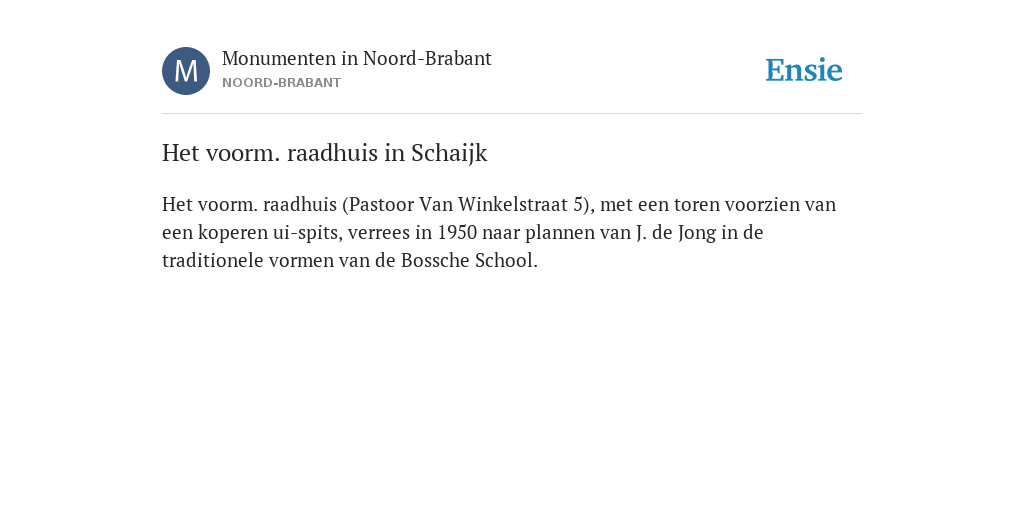Select the gray NOORD-BRABANT category label
Viewport: 1024px width, 512px height.
pos(281,83)
